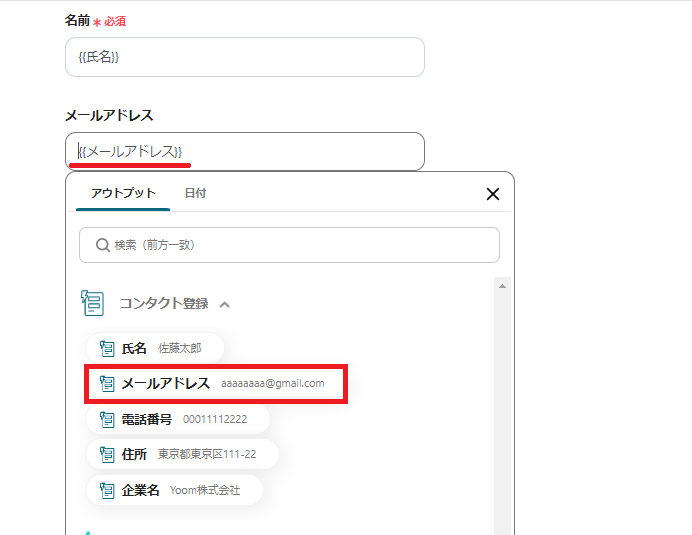Click the form icon beside 氏名
692x535 pixels.
point(107,349)
